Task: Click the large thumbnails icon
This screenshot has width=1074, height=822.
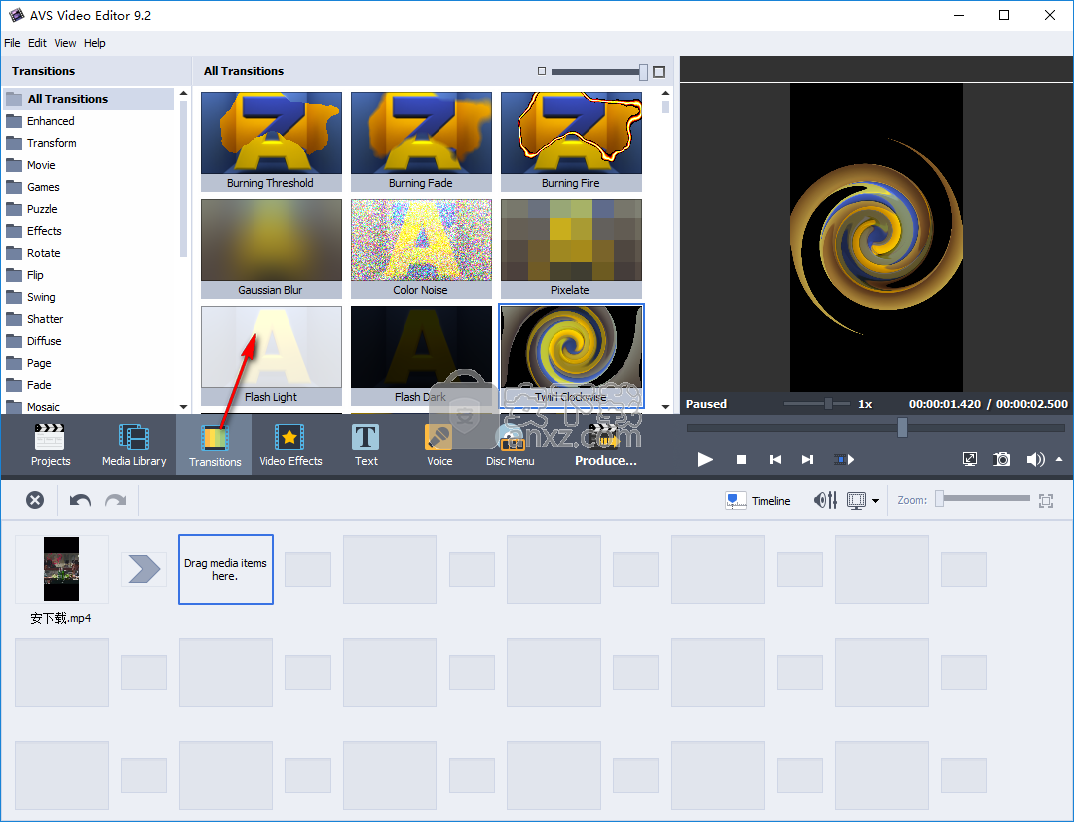Action: 659,71
